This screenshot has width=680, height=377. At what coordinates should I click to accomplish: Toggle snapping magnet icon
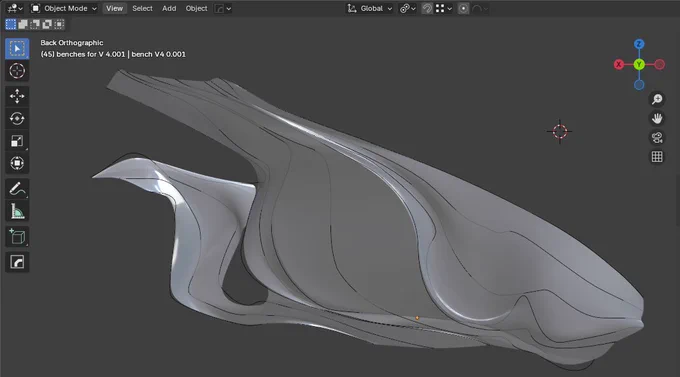tap(427, 8)
